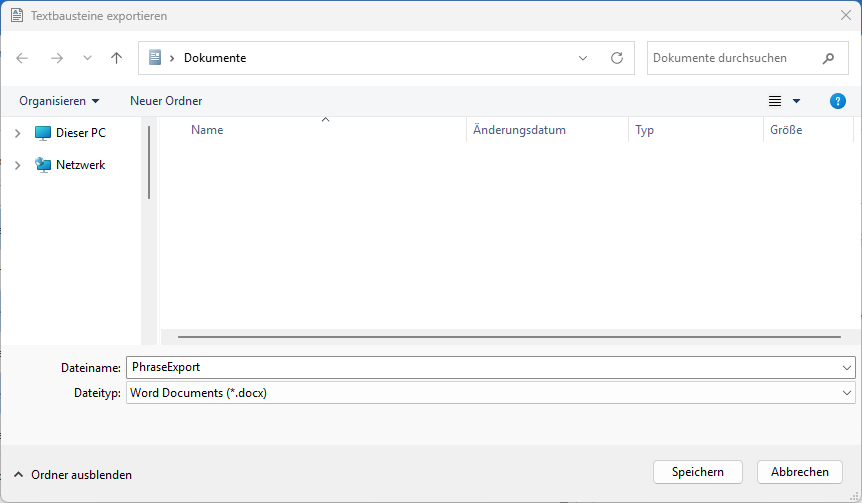
Task: Expand the Dieser PC tree node
Action: coord(17,133)
